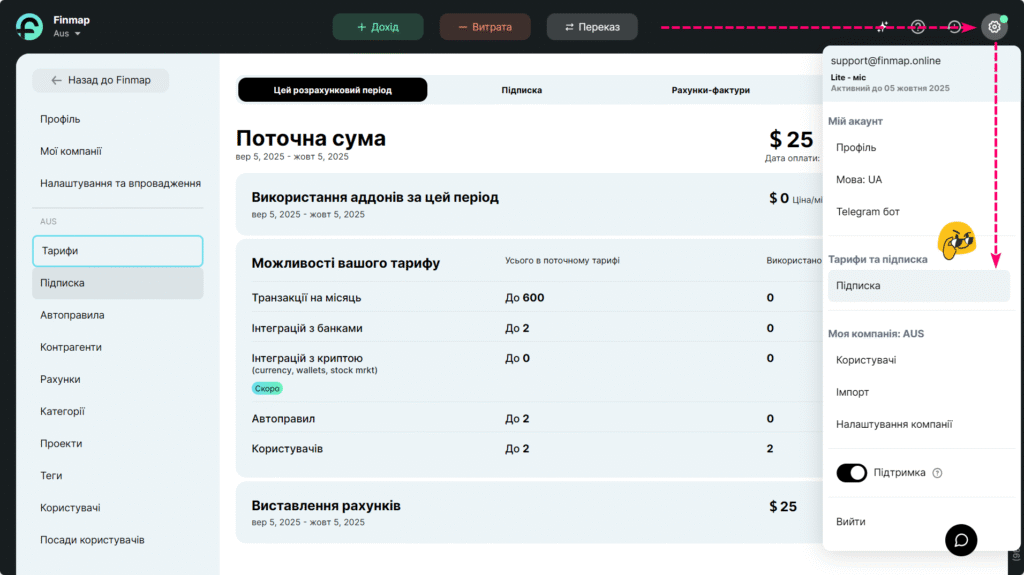Click the settings gear icon
1024x575 pixels.
(994, 27)
